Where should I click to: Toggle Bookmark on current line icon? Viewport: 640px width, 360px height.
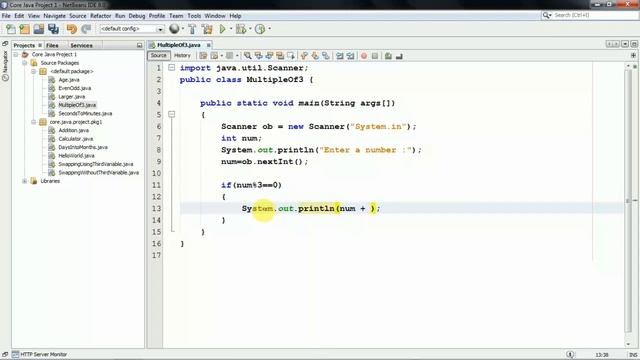(326, 56)
